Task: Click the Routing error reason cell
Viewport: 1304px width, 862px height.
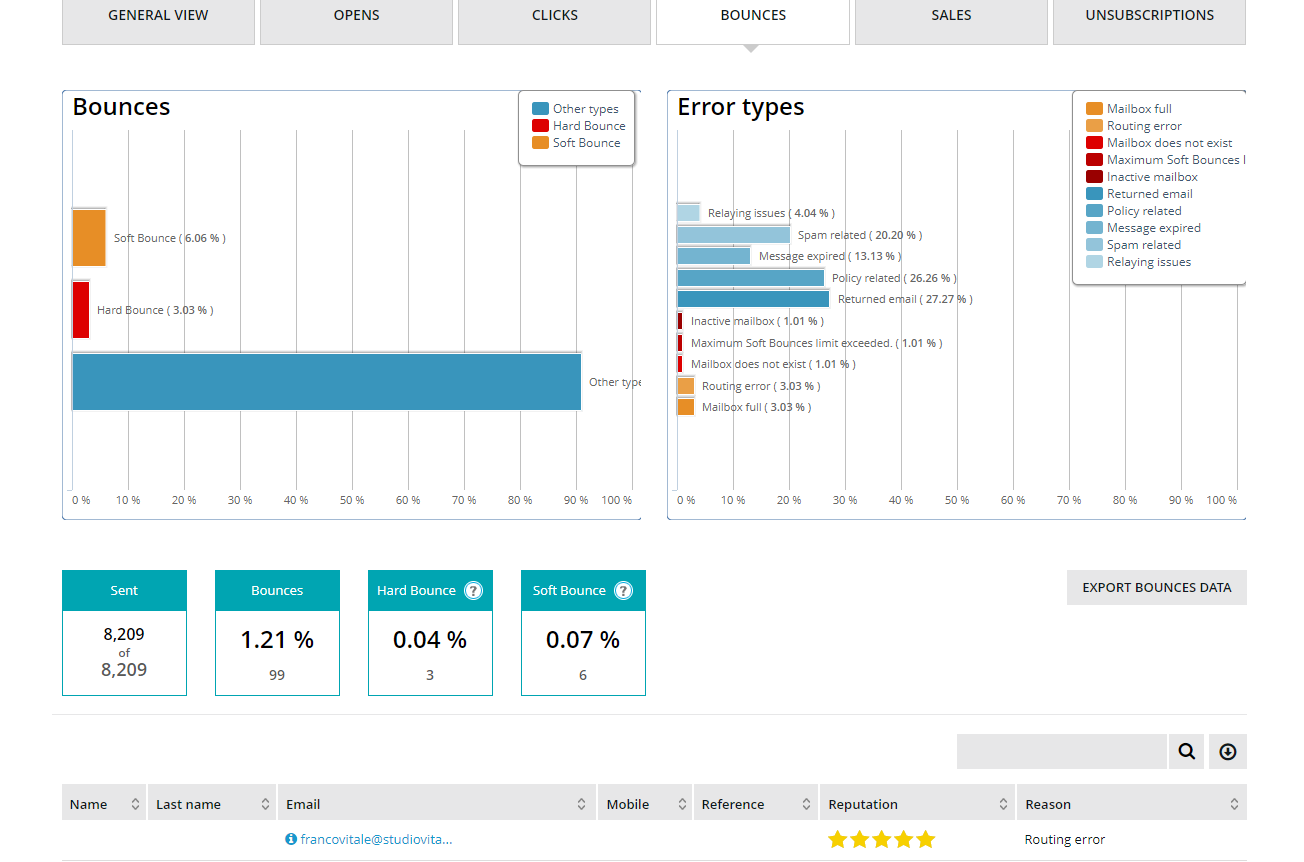Action: click(x=1065, y=840)
